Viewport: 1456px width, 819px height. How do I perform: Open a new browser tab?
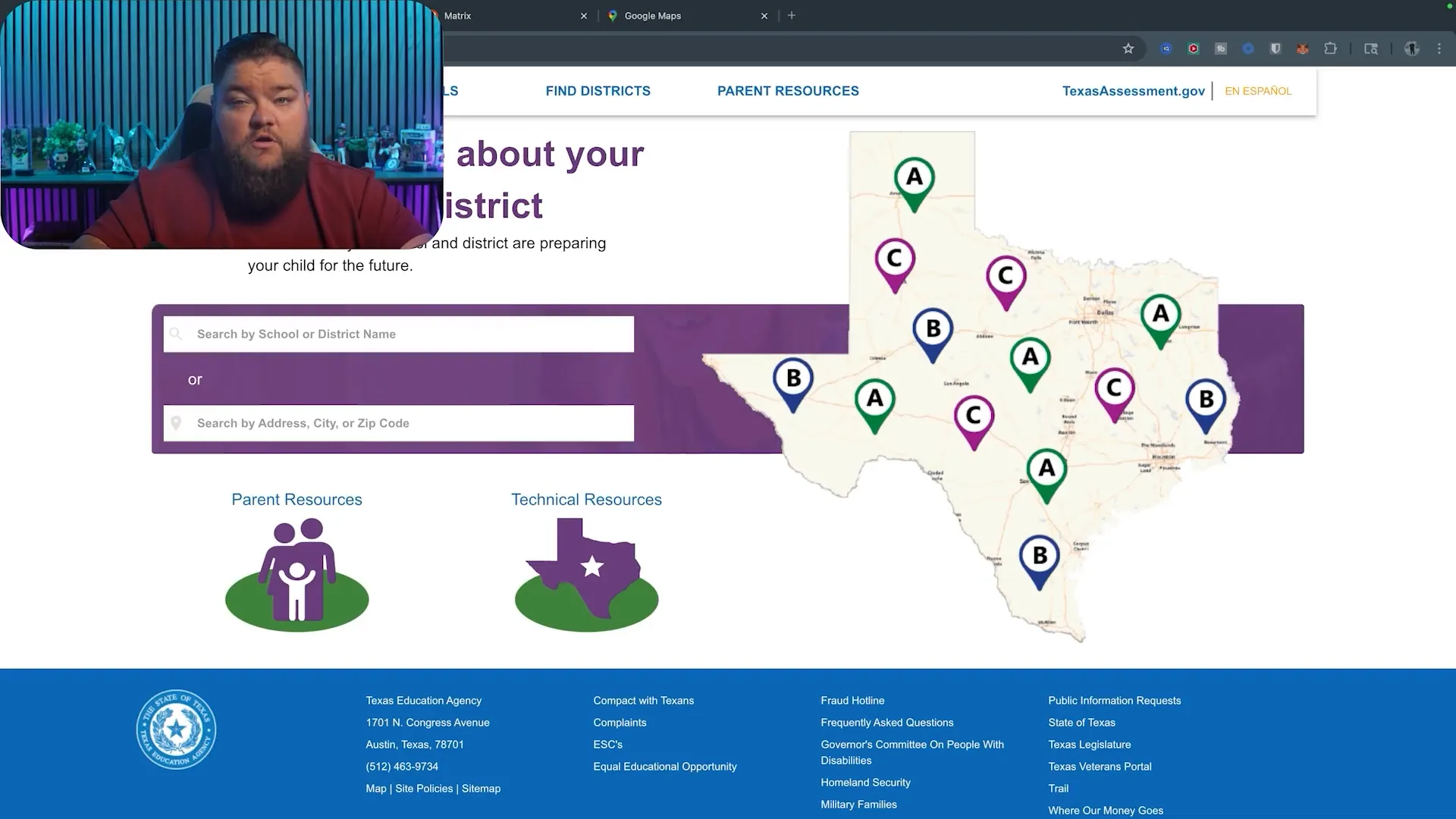coord(792,15)
